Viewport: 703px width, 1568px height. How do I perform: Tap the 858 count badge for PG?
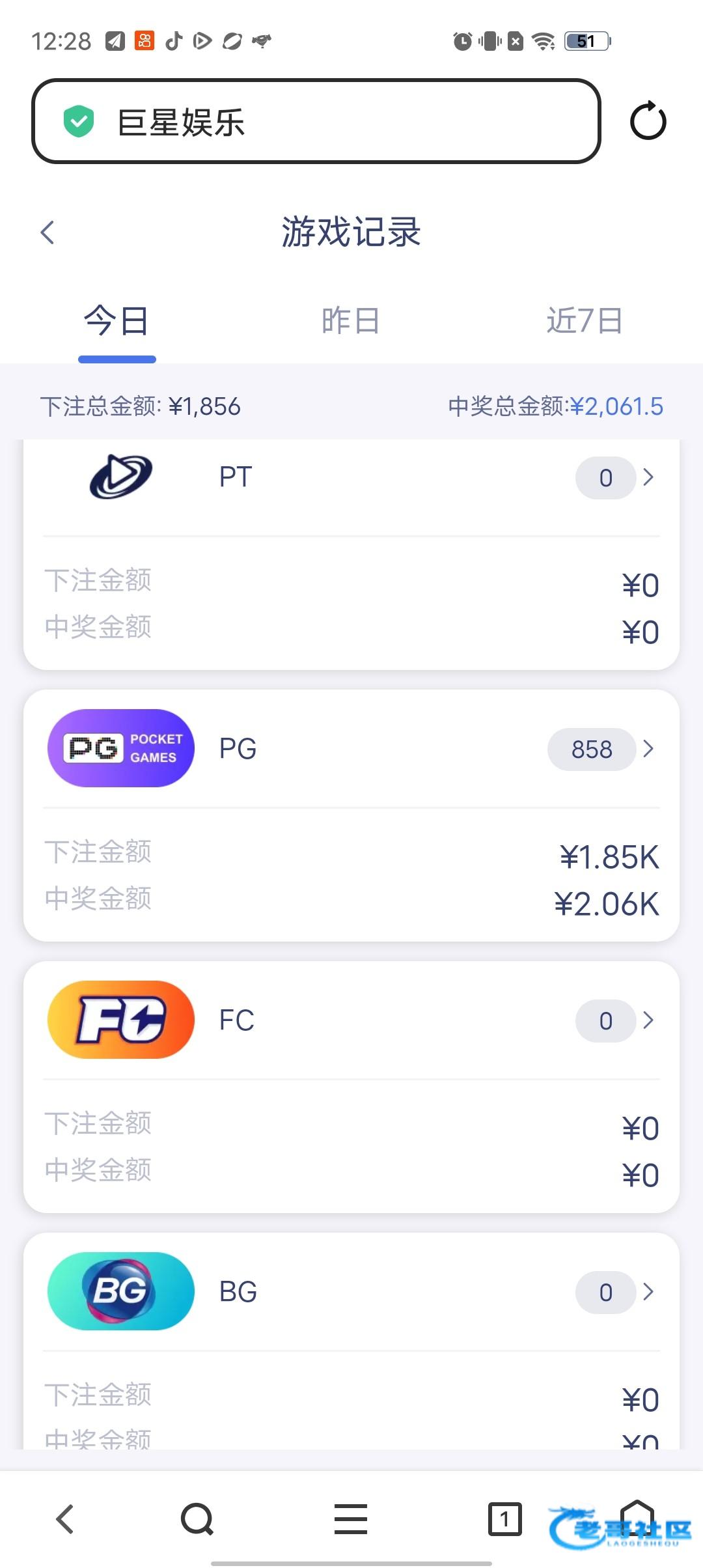click(x=591, y=749)
